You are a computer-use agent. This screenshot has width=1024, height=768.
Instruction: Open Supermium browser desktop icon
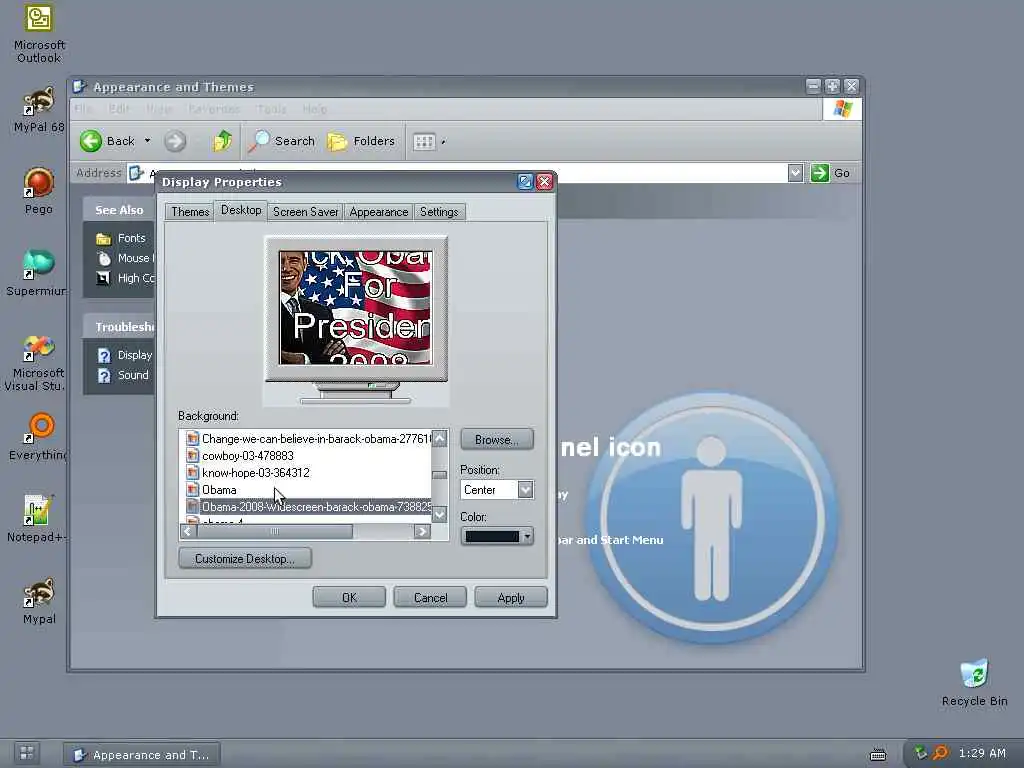[37, 273]
